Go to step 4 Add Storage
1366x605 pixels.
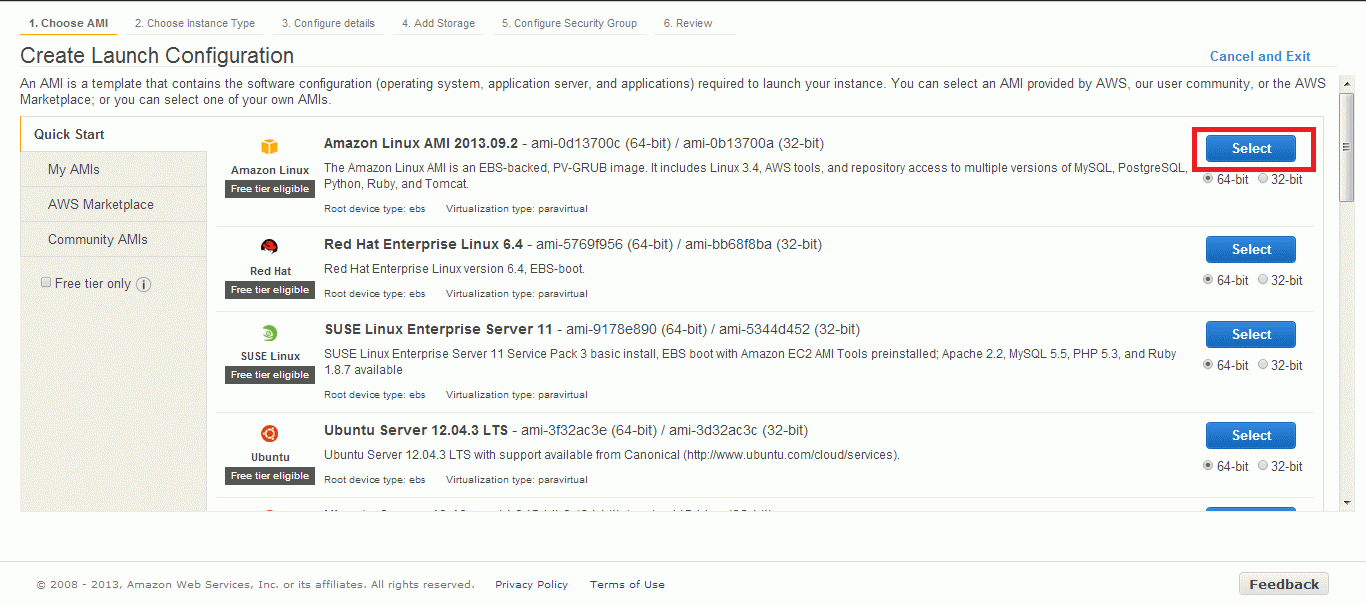(438, 23)
